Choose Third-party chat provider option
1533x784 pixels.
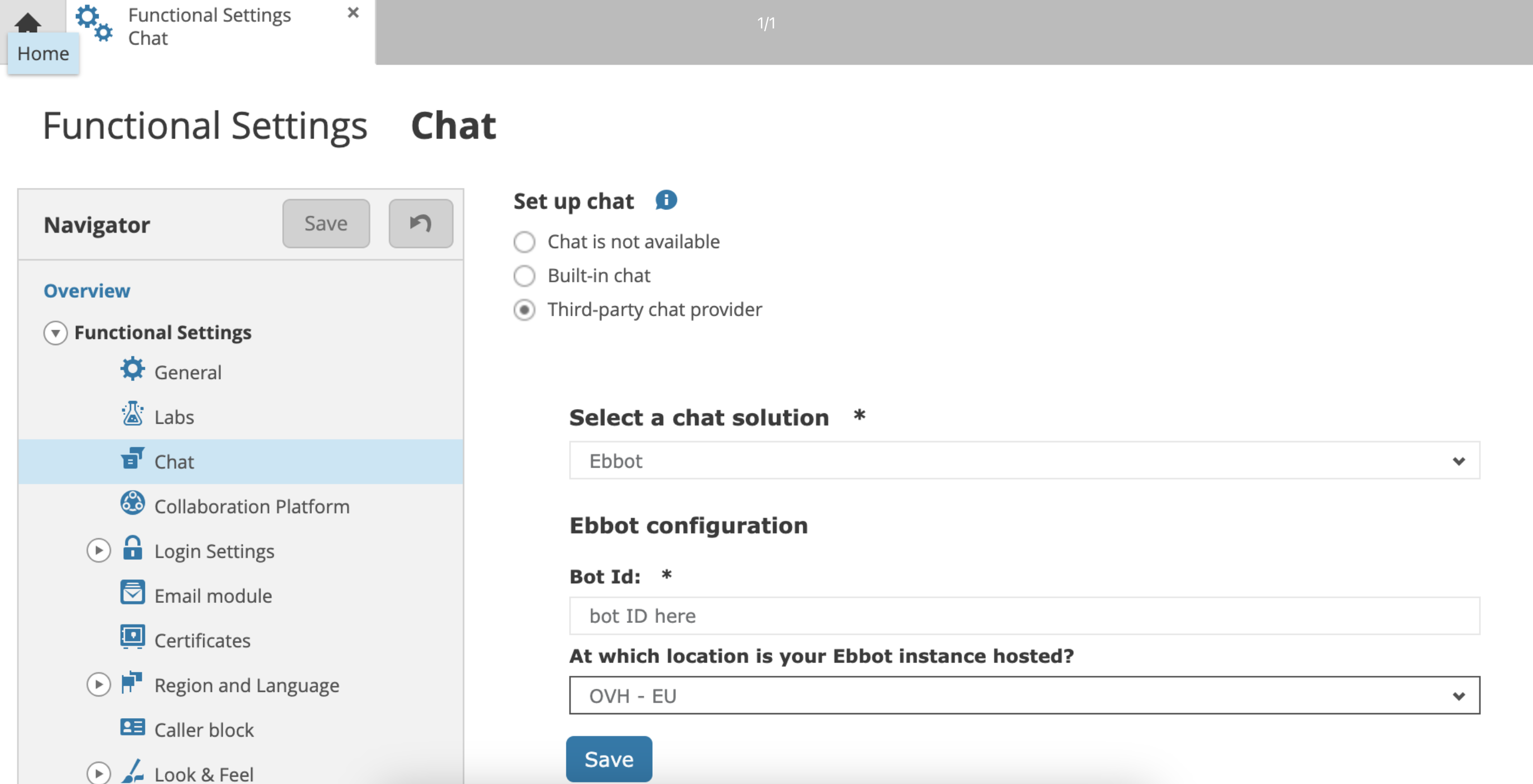(x=524, y=310)
